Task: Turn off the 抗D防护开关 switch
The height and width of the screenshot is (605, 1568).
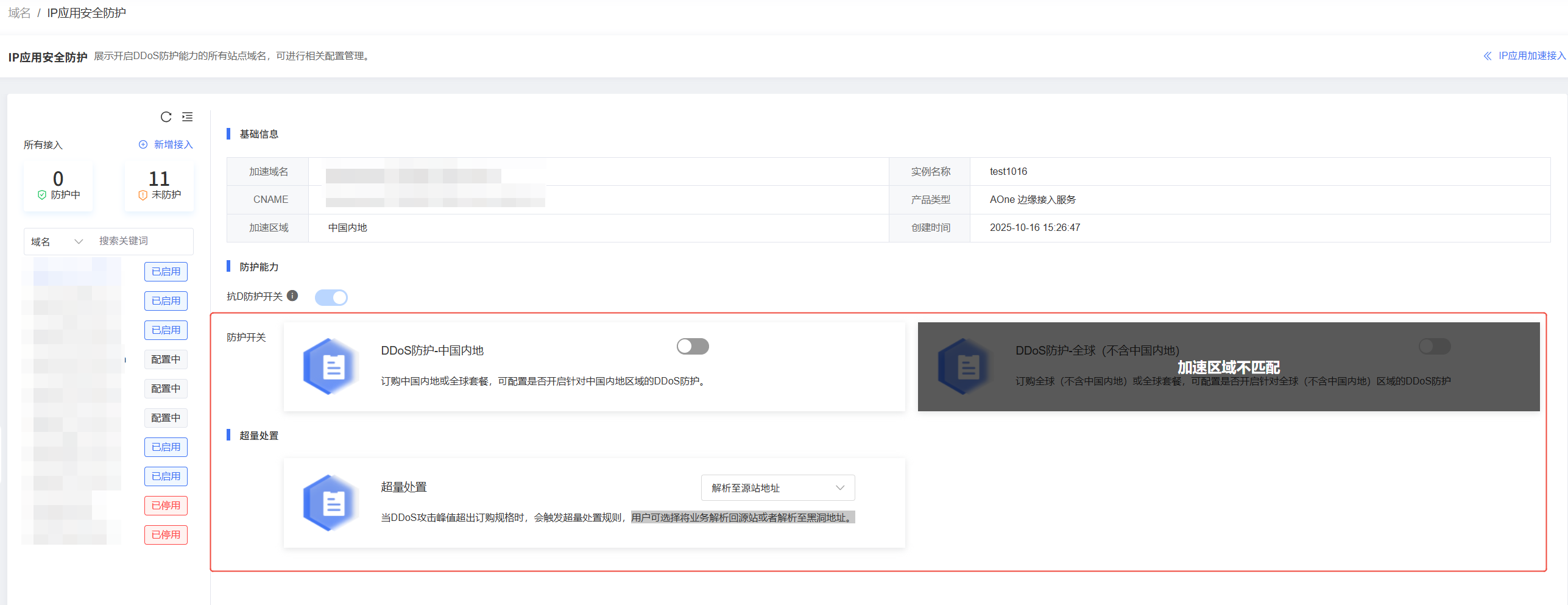Action: (331, 297)
